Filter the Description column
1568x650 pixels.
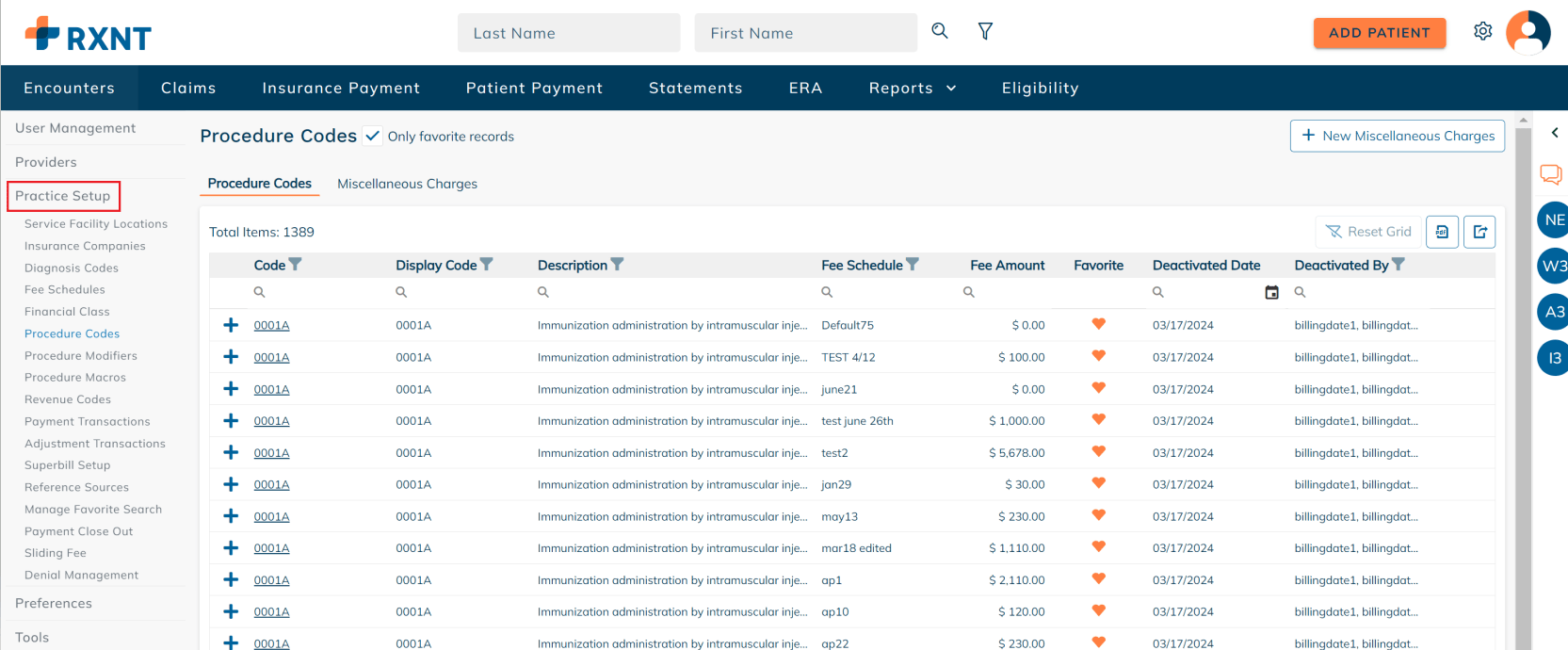pos(617,265)
